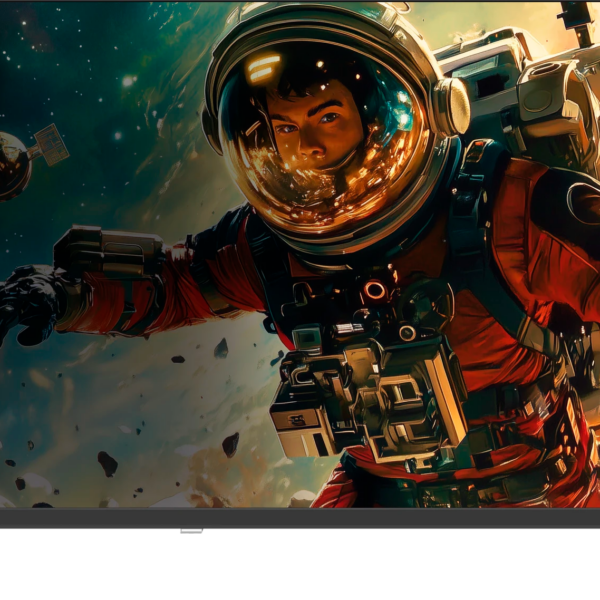Image resolution: width=600 pixels, height=600 pixels.
Task: Click the astronaut's face inside the helmet
Action: (x=314, y=128)
